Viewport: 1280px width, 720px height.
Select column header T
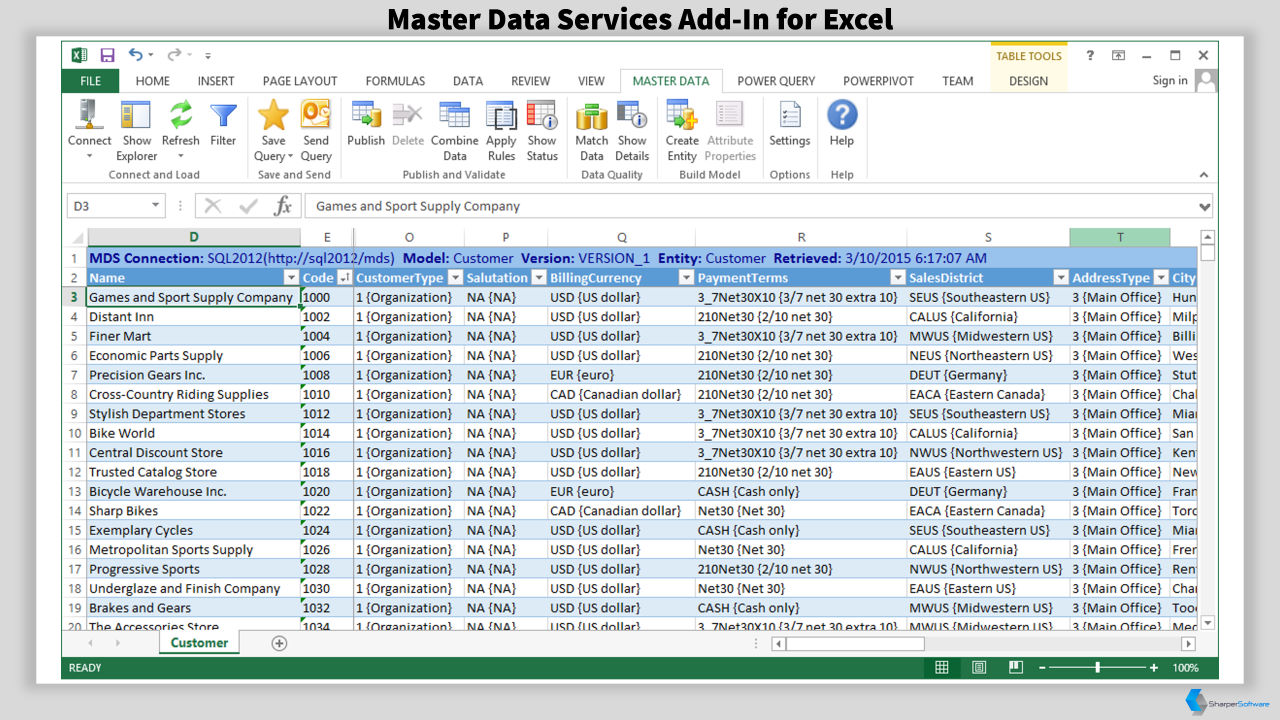pos(1120,237)
